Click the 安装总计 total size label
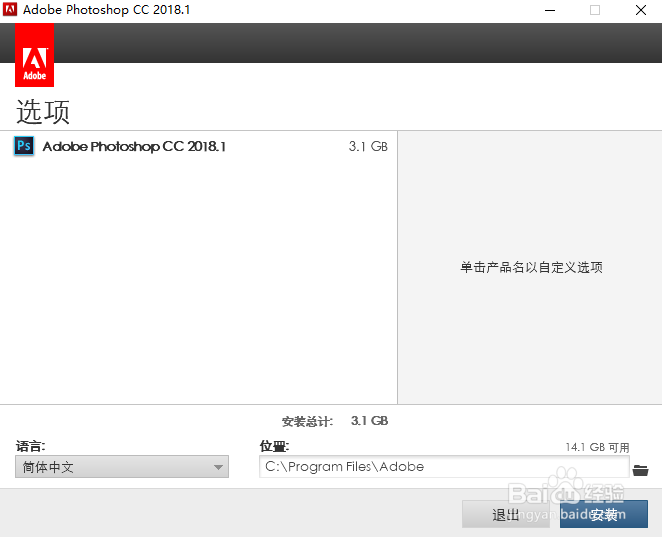This screenshot has width=662, height=537. click(x=307, y=421)
